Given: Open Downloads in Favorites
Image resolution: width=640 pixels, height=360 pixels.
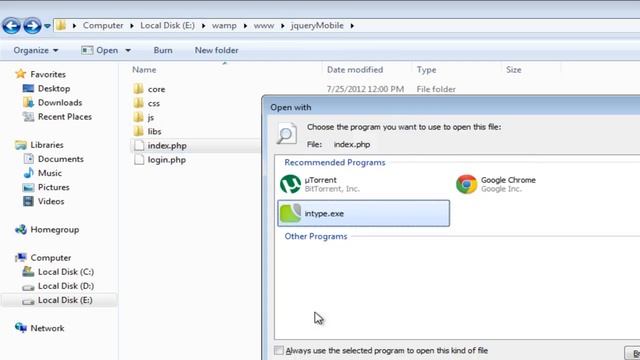Looking at the screenshot, I should tap(60, 102).
